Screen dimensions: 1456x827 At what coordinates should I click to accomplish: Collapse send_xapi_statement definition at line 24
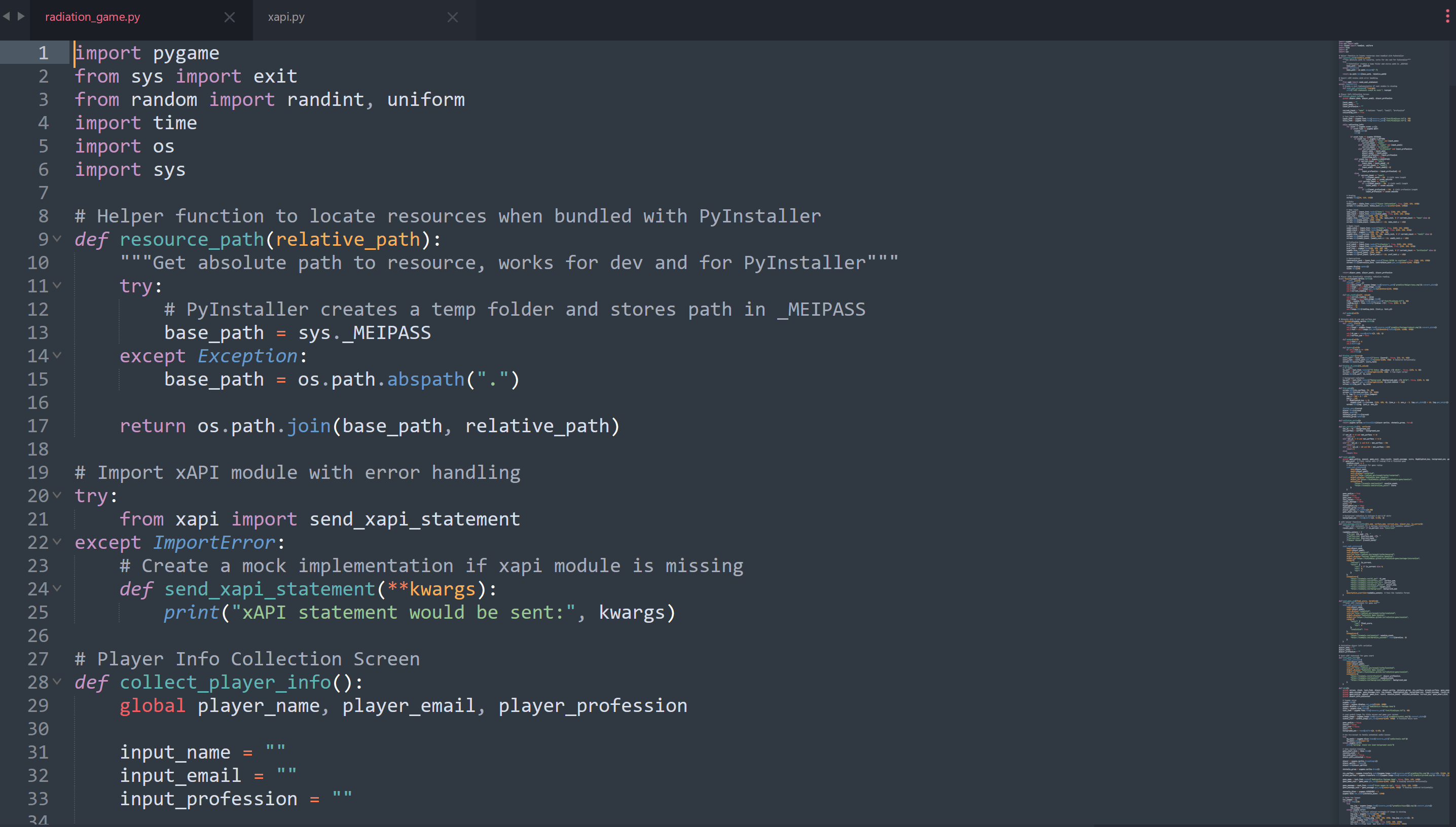pos(57,588)
